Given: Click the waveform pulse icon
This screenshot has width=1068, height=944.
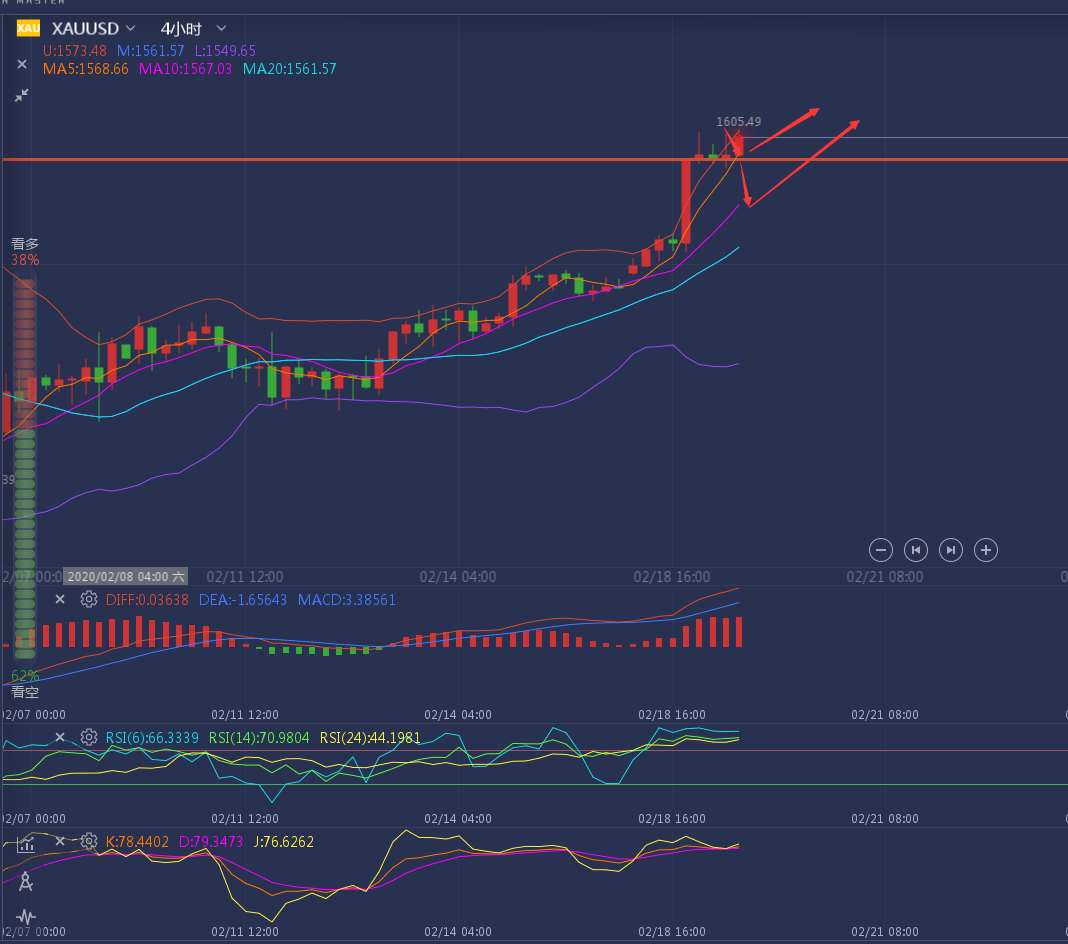Looking at the screenshot, I should click(x=26, y=916).
